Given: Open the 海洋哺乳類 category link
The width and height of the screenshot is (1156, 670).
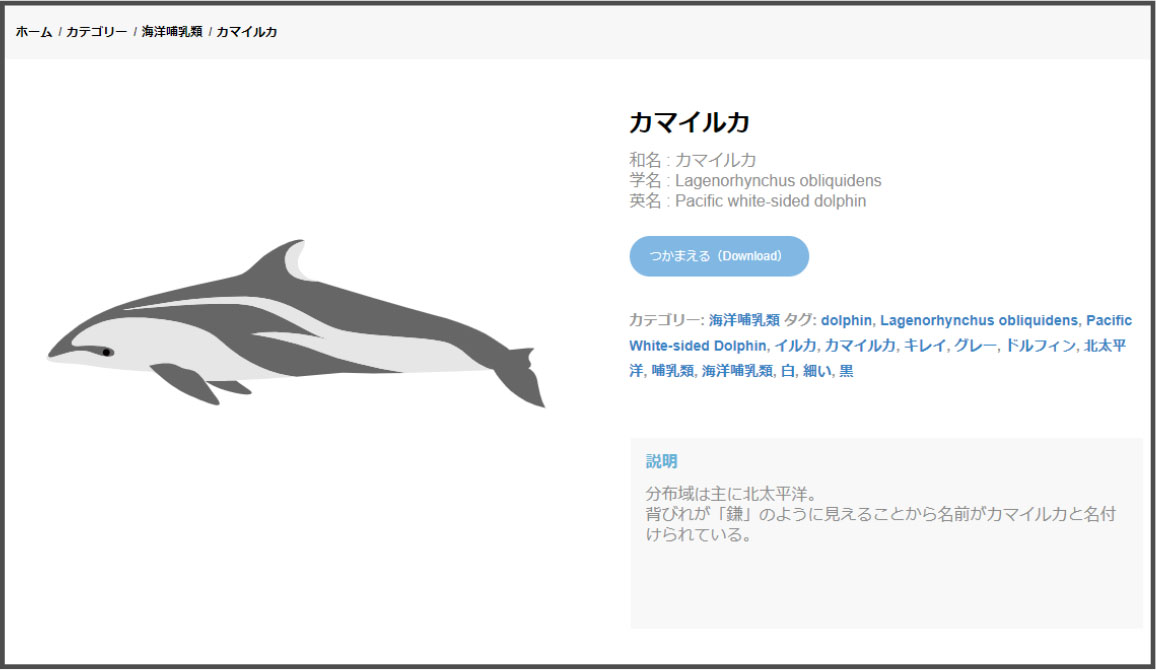Looking at the screenshot, I should click(744, 320).
